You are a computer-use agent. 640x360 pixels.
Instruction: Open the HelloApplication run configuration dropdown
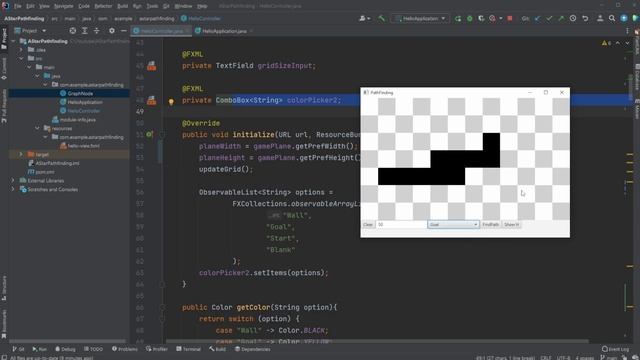click(420, 18)
